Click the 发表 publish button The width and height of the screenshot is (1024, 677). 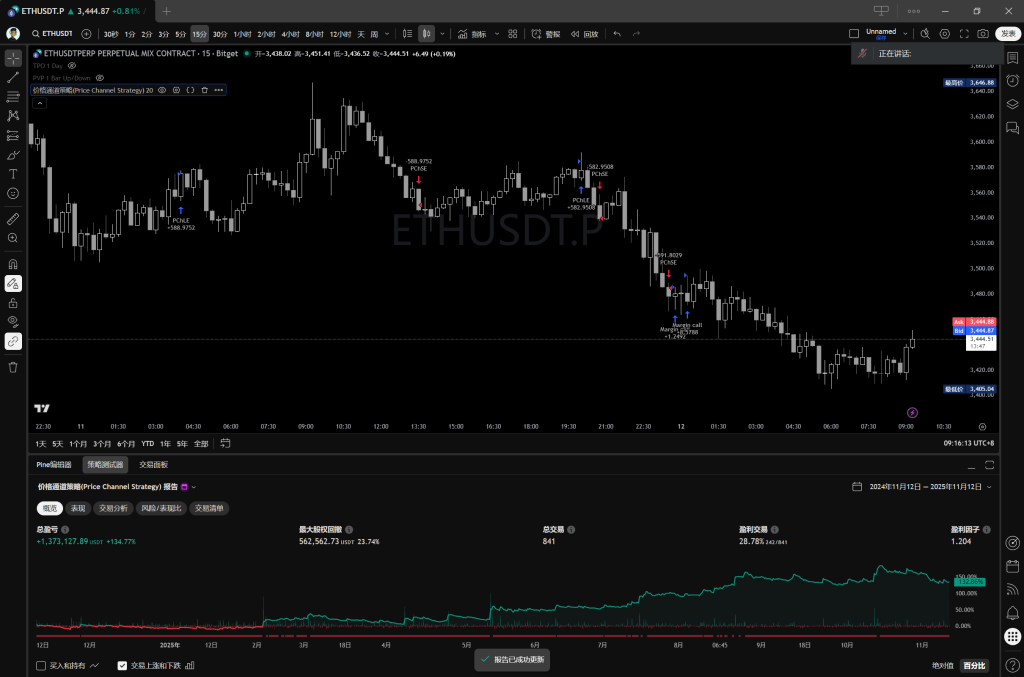pyautogui.click(x=1008, y=33)
